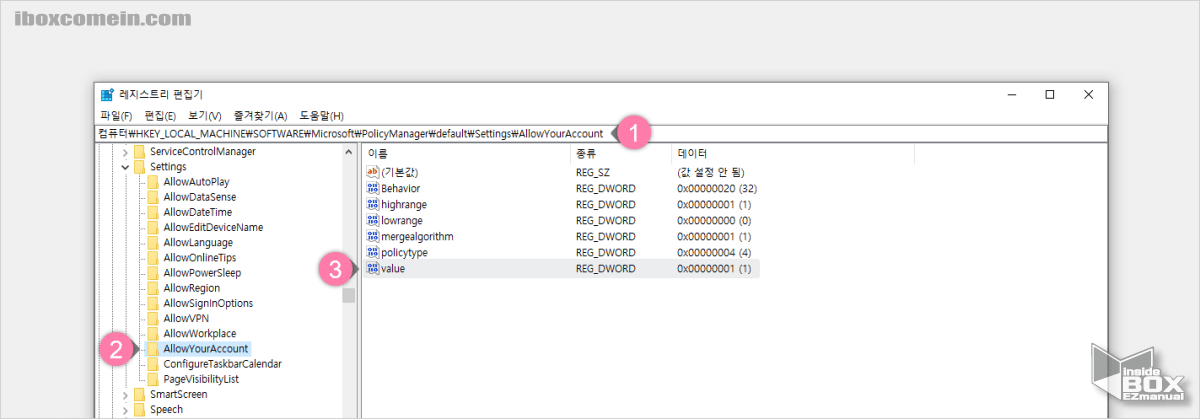Click the AllowVPN folder icon

[x=153, y=318]
